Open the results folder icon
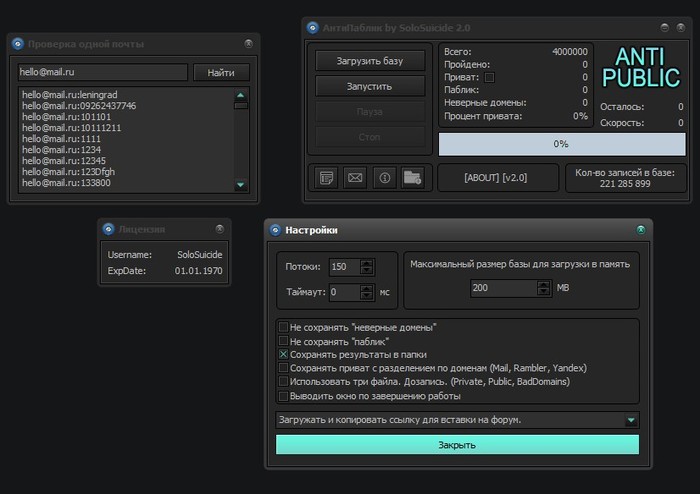Screen dimensions: 700x494 412,178
